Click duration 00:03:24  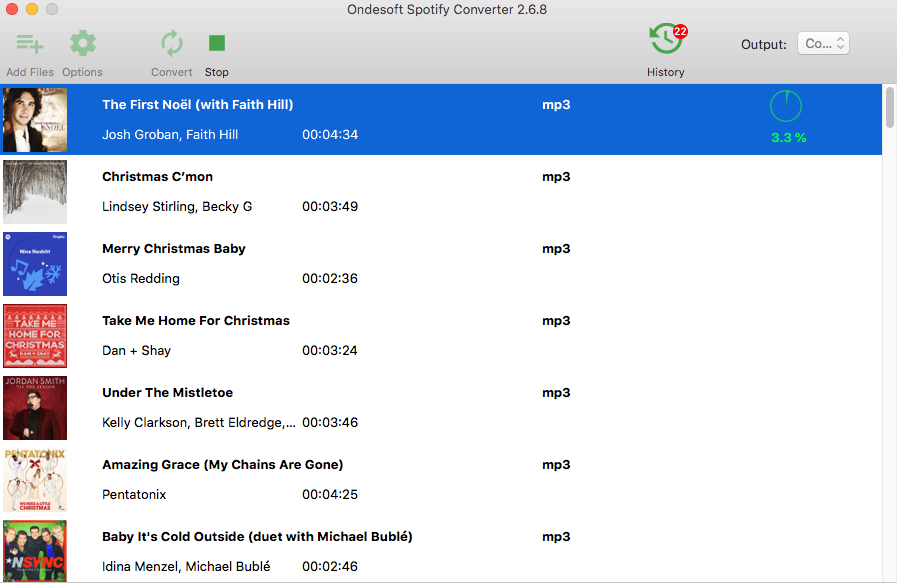click(330, 351)
